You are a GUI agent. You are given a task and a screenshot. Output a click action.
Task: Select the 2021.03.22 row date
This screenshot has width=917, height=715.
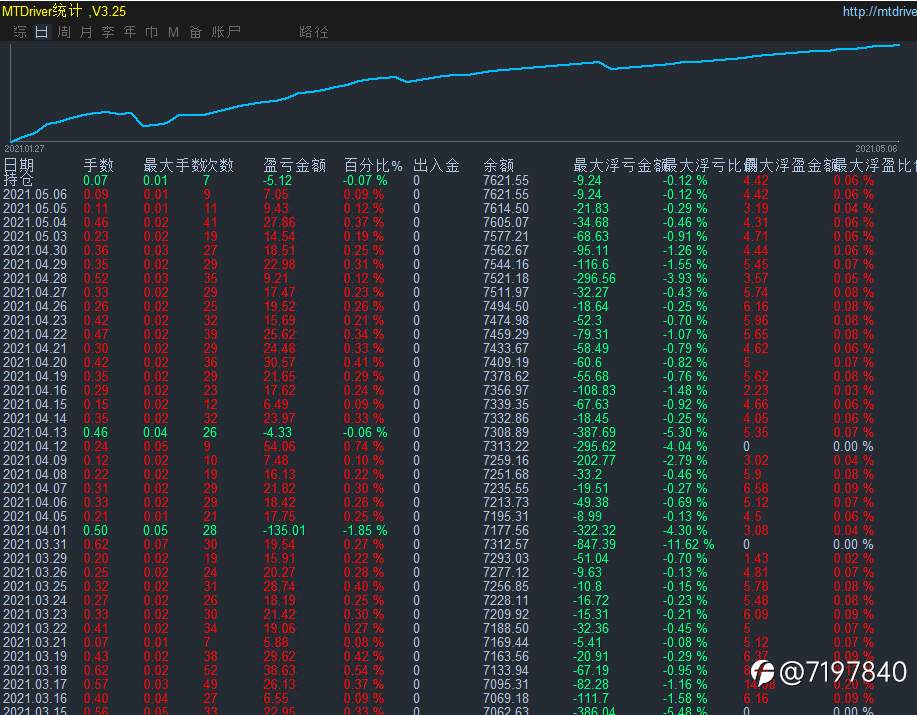point(35,628)
